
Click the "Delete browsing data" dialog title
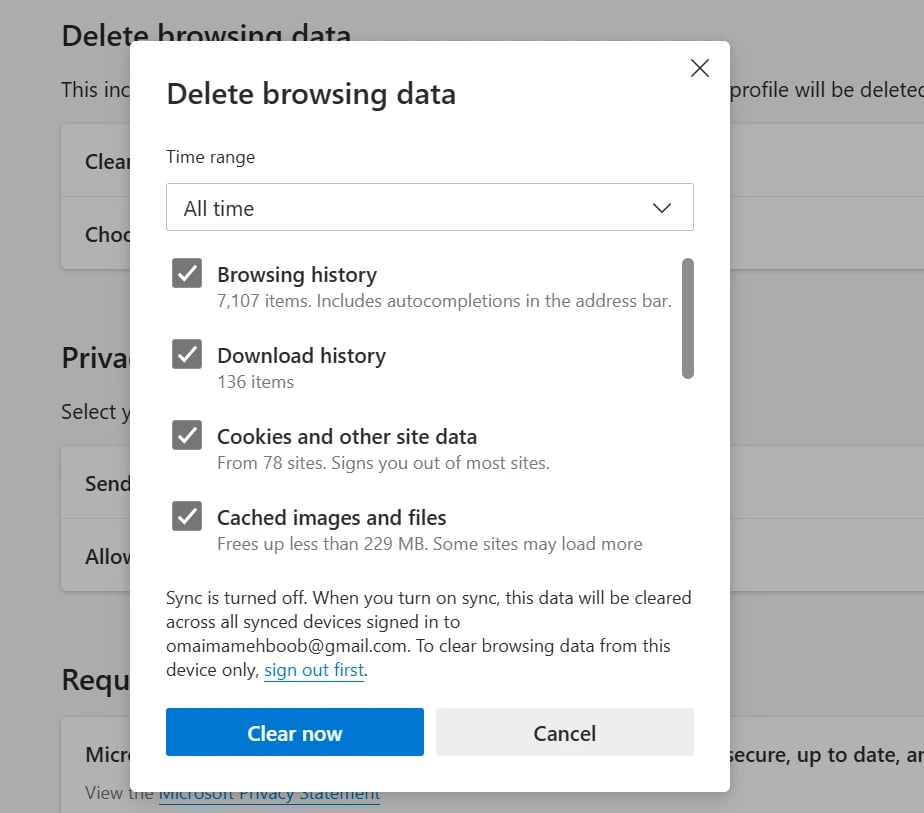pyautogui.click(x=311, y=93)
